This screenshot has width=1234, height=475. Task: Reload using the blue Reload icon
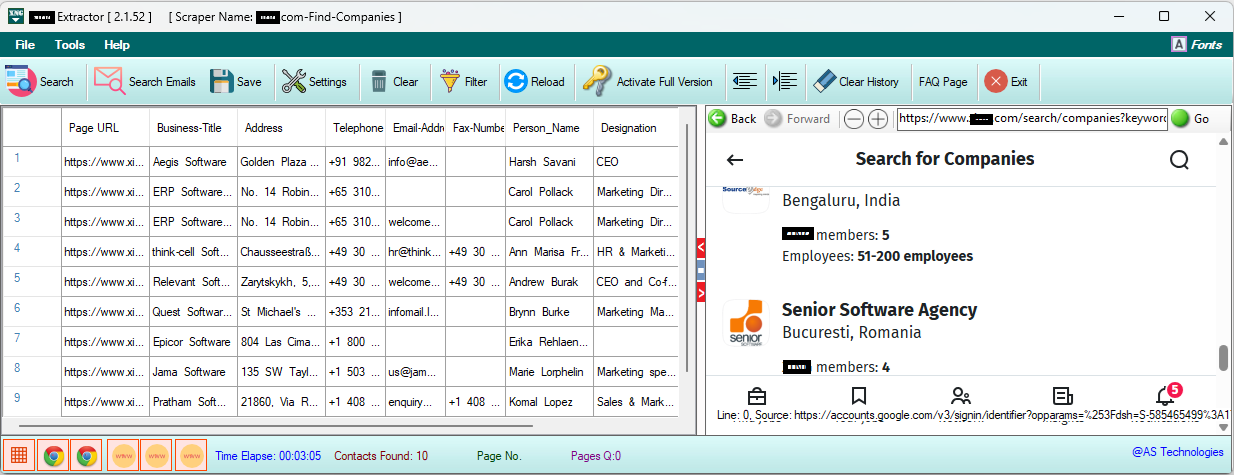(534, 82)
